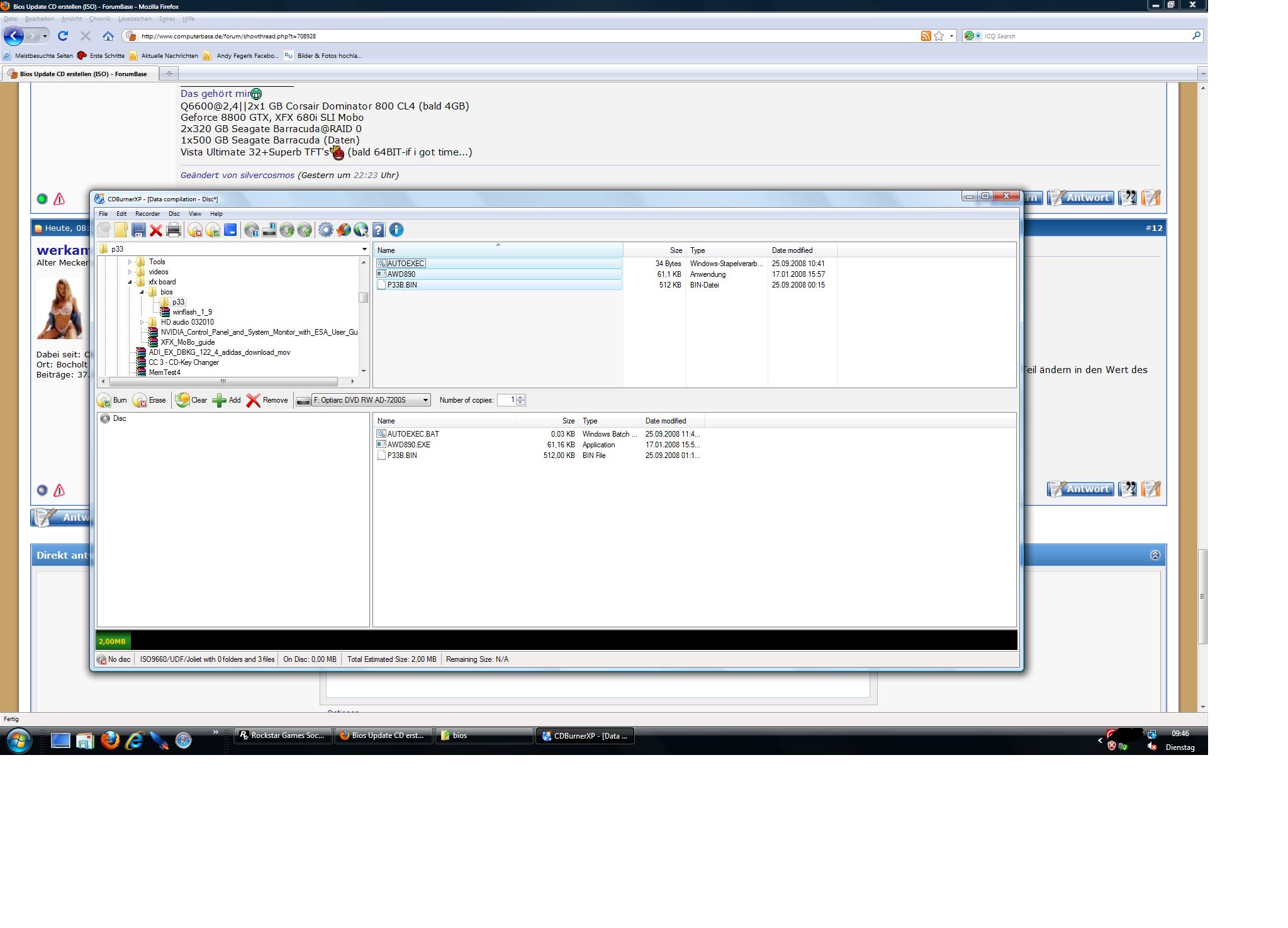
Task: Open the Recorder menu
Action: point(147,214)
